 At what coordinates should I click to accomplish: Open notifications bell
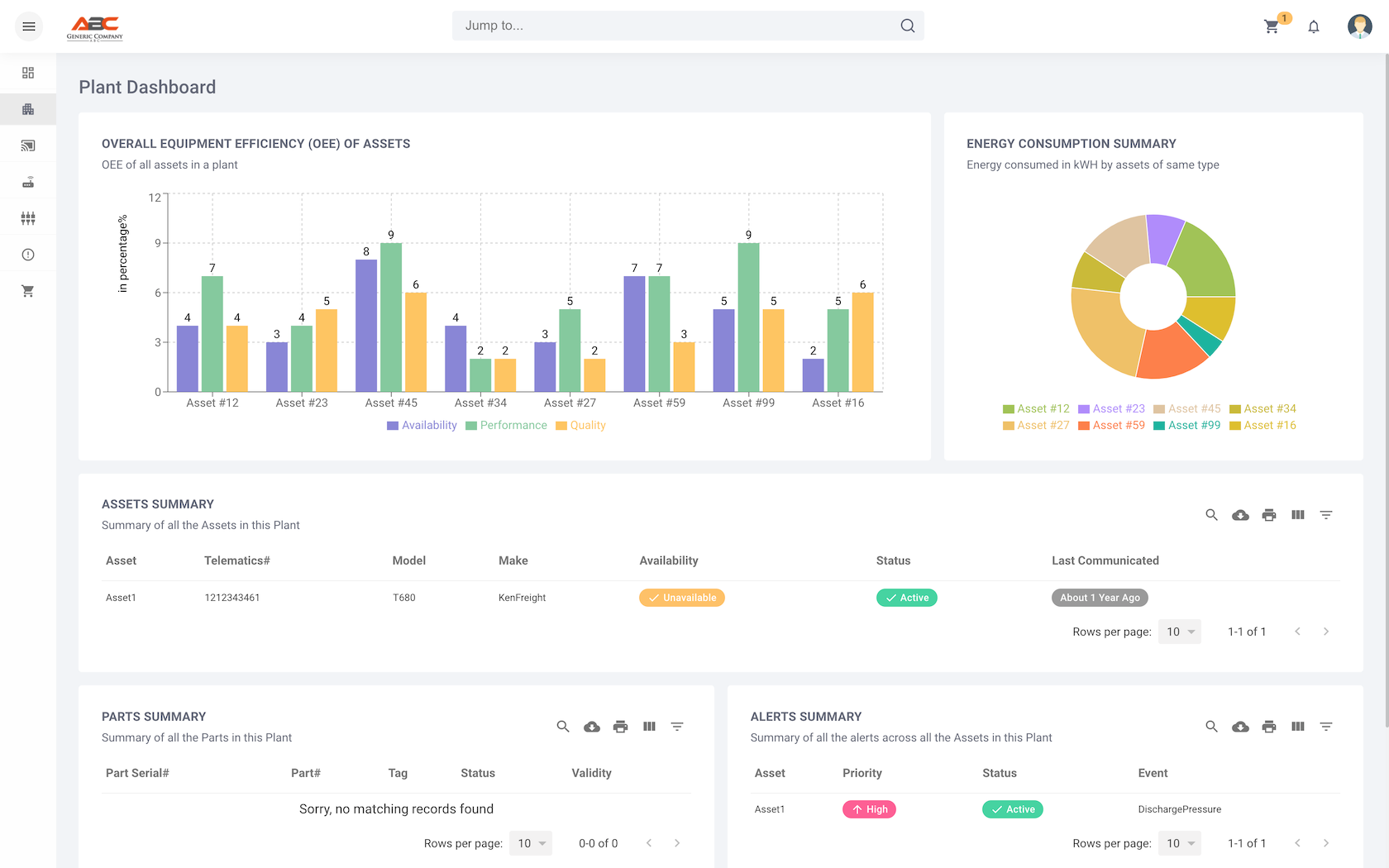tap(1314, 26)
